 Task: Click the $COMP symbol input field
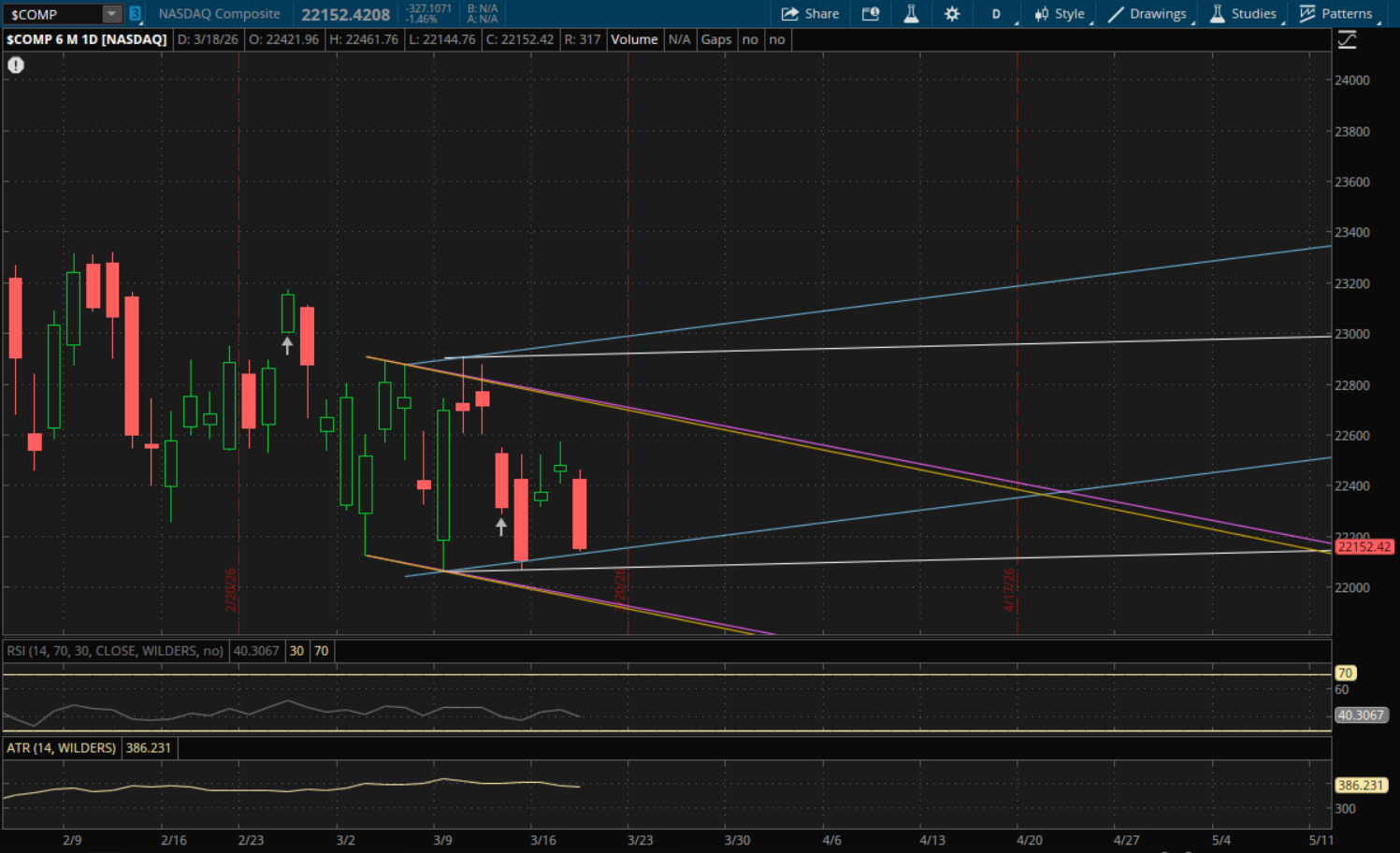[52, 14]
